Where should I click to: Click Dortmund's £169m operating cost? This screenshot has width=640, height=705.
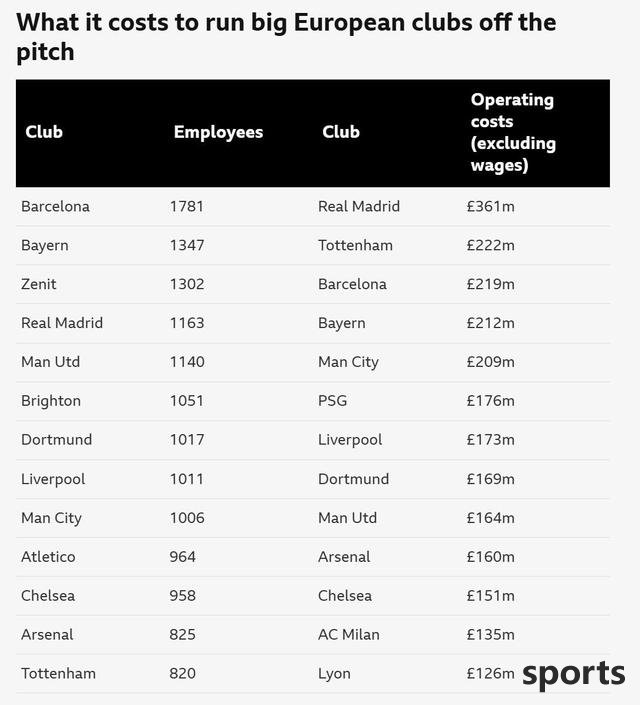[x=491, y=479]
